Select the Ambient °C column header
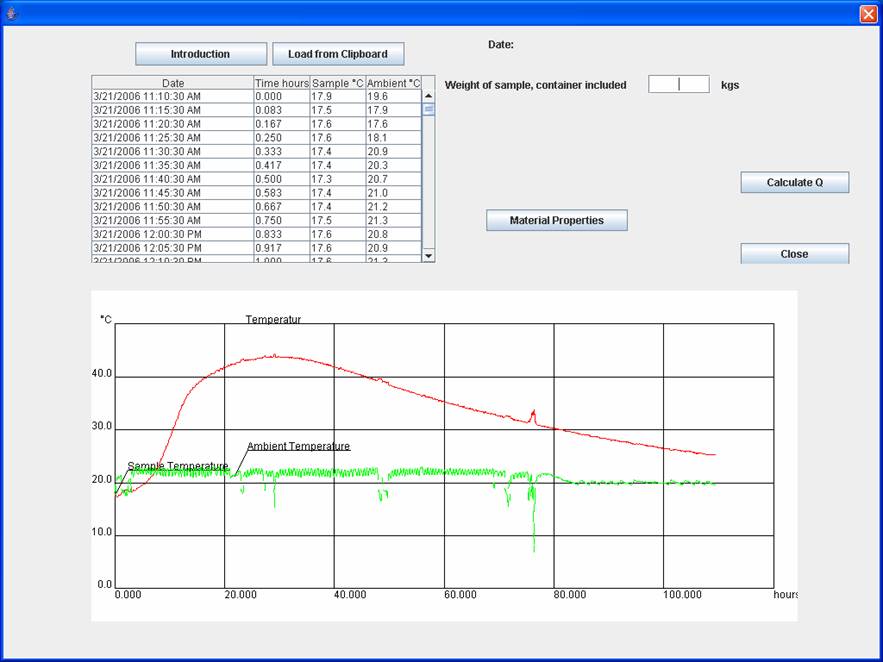This screenshot has width=883, height=662. [x=393, y=83]
